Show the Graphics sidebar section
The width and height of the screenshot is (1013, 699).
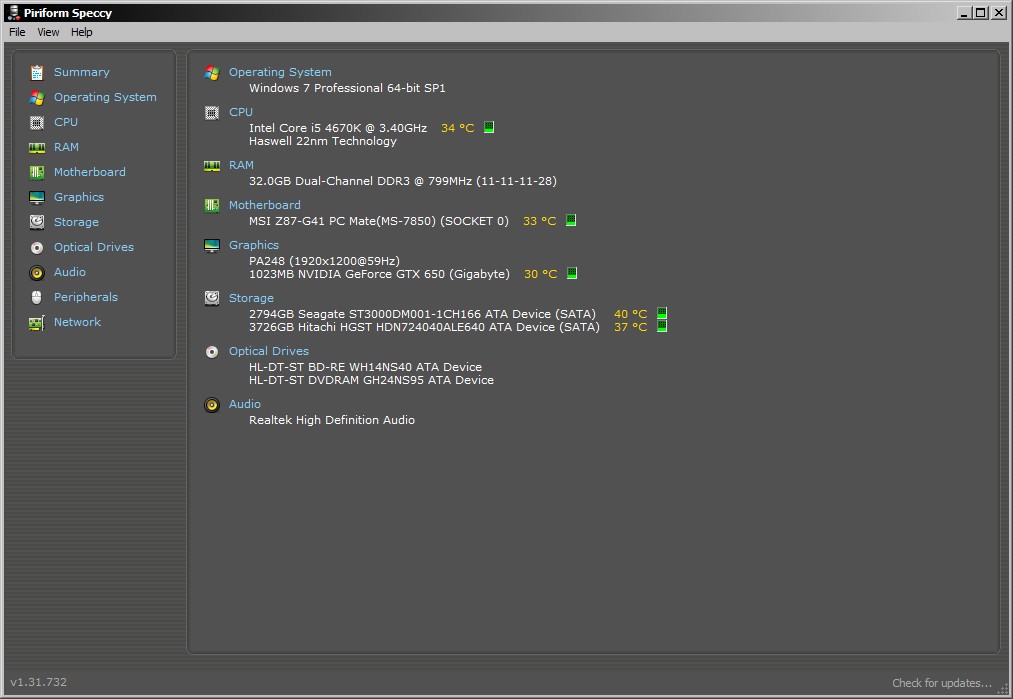(79, 197)
